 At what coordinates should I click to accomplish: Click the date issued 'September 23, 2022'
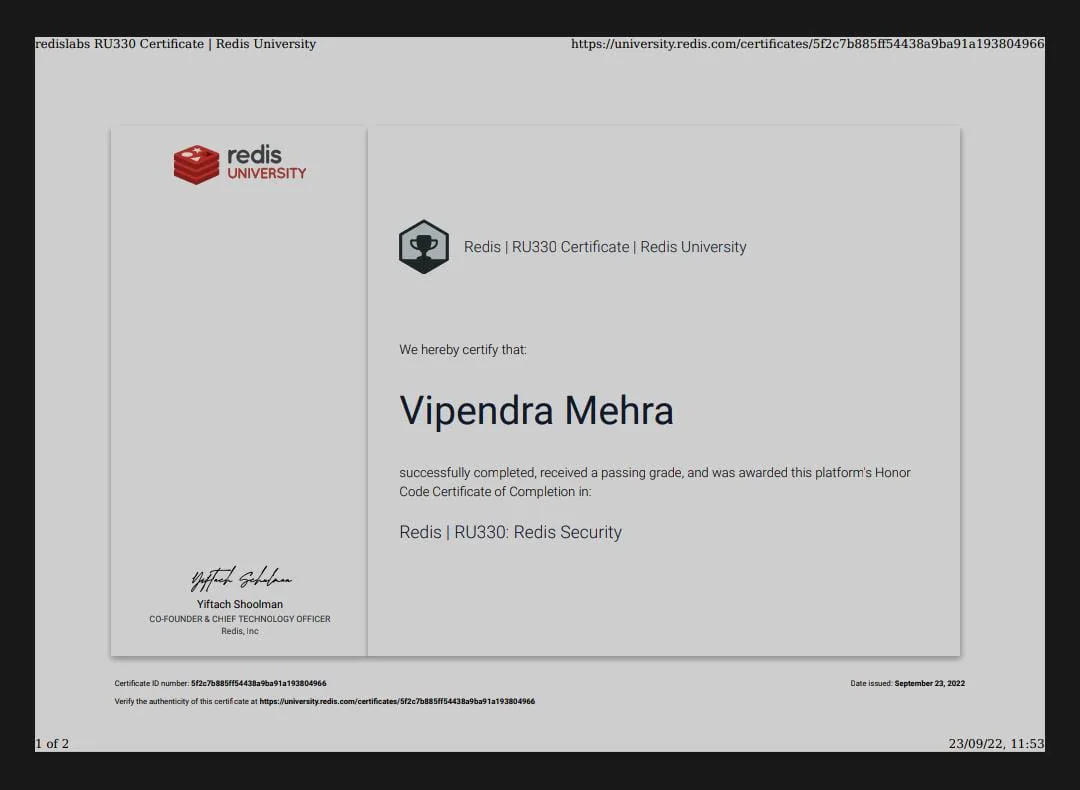coord(929,683)
